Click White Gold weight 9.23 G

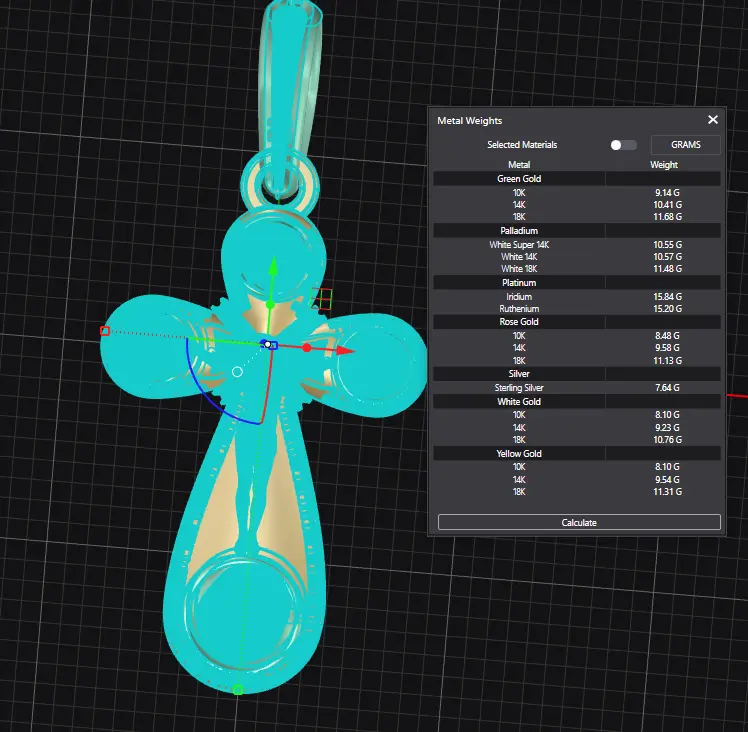tap(667, 427)
